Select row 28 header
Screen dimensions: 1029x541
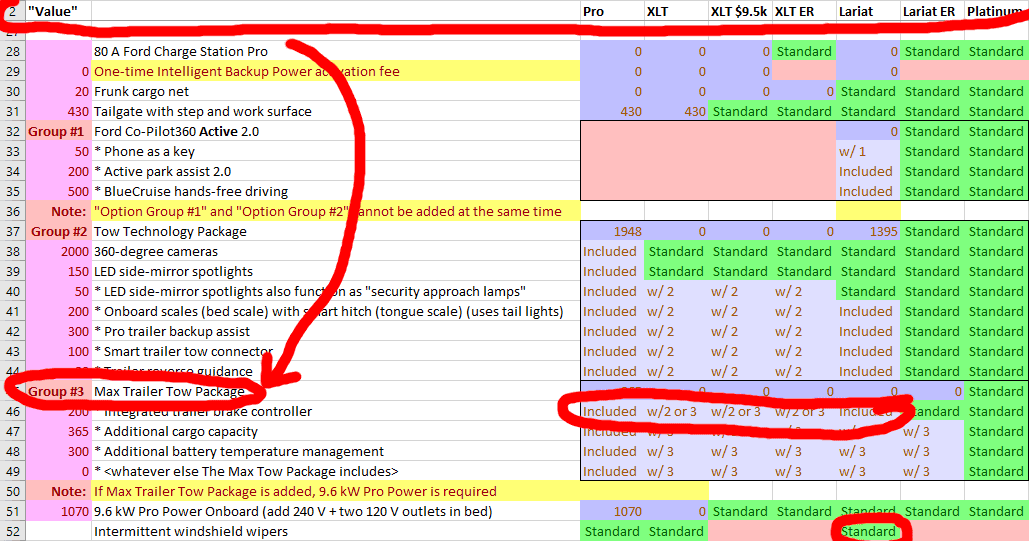tap(13, 51)
